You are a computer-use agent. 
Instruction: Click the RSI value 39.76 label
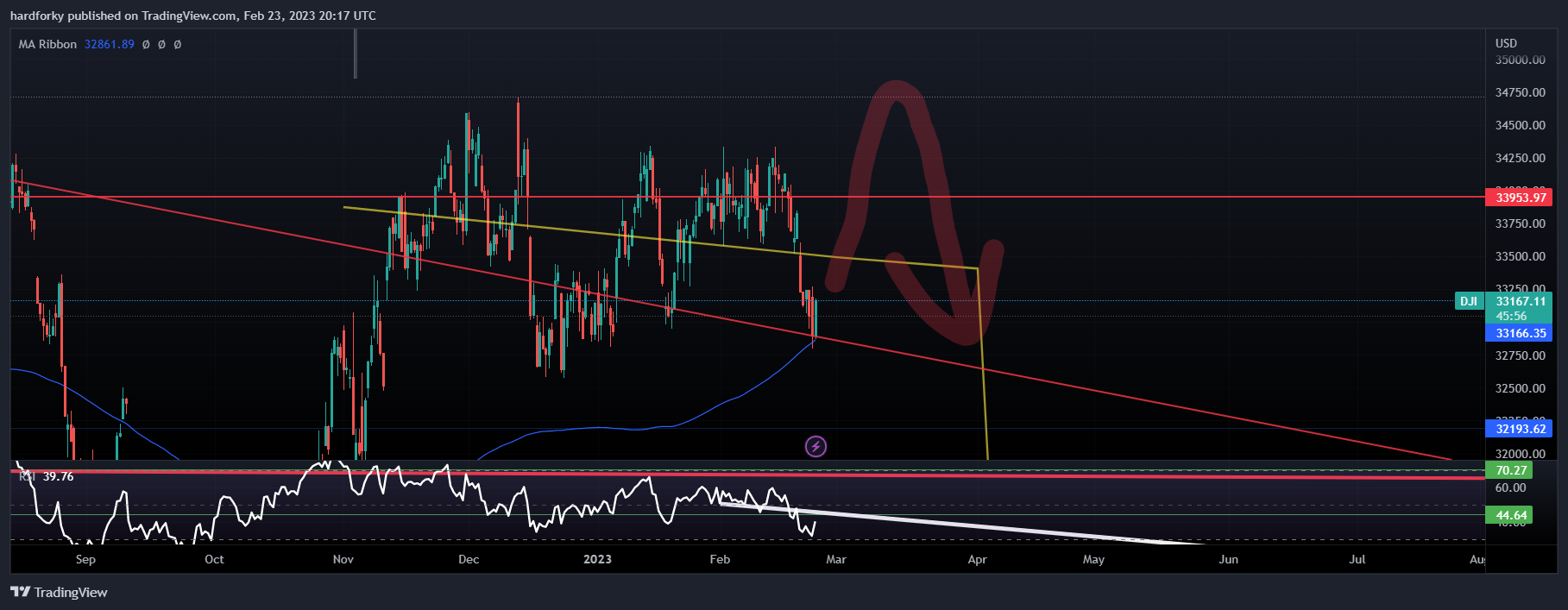click(x=58, y=476)
